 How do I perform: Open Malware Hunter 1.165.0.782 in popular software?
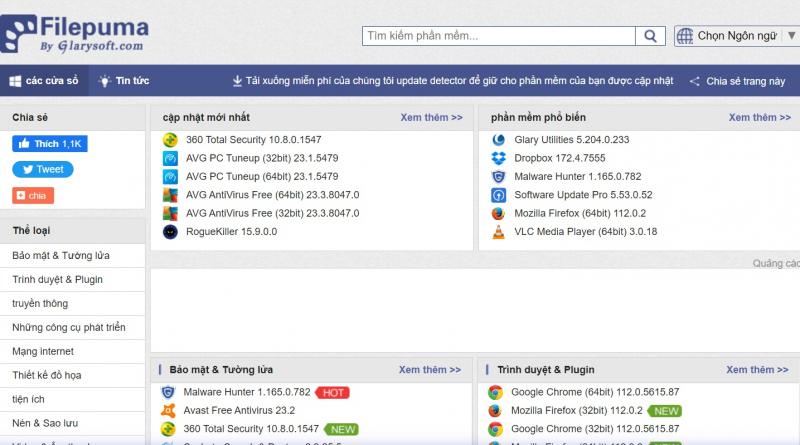click(578, 177)
